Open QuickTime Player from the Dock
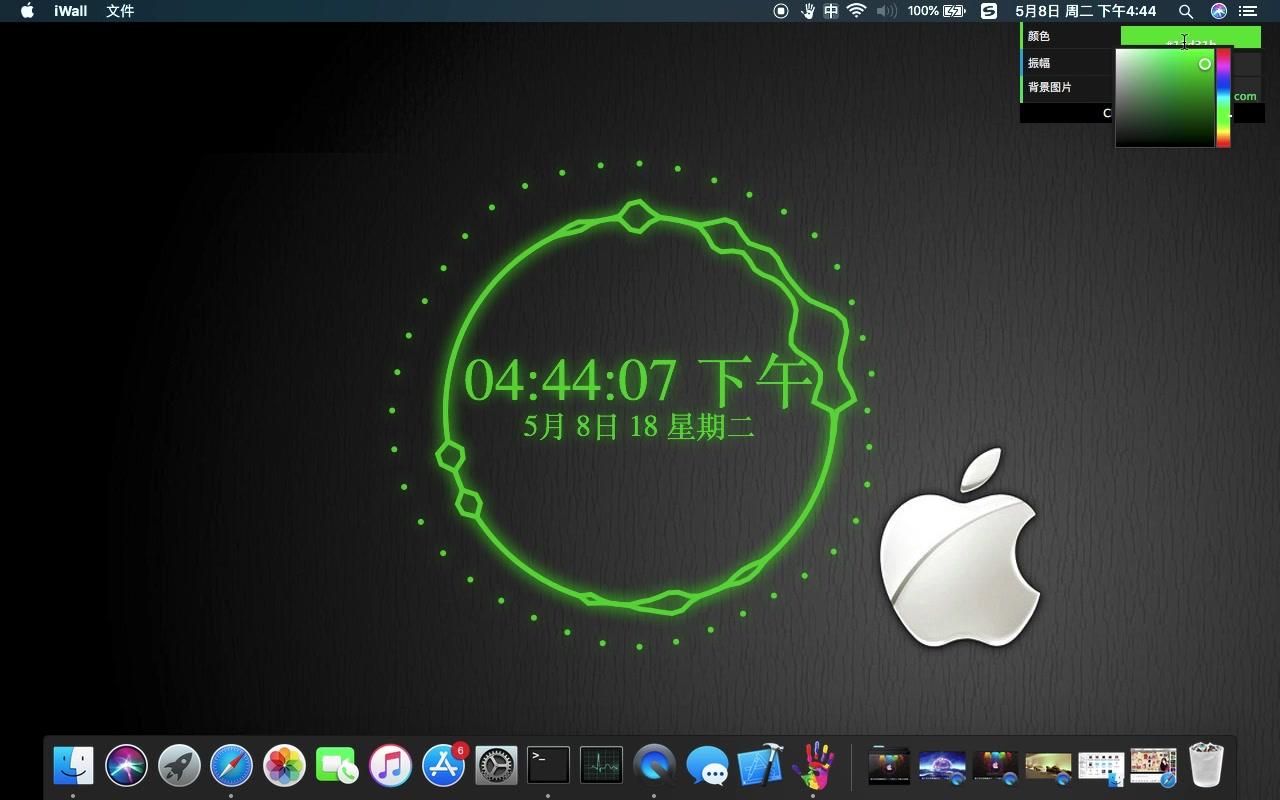The image size is (1280, 800). coord(653,766)
